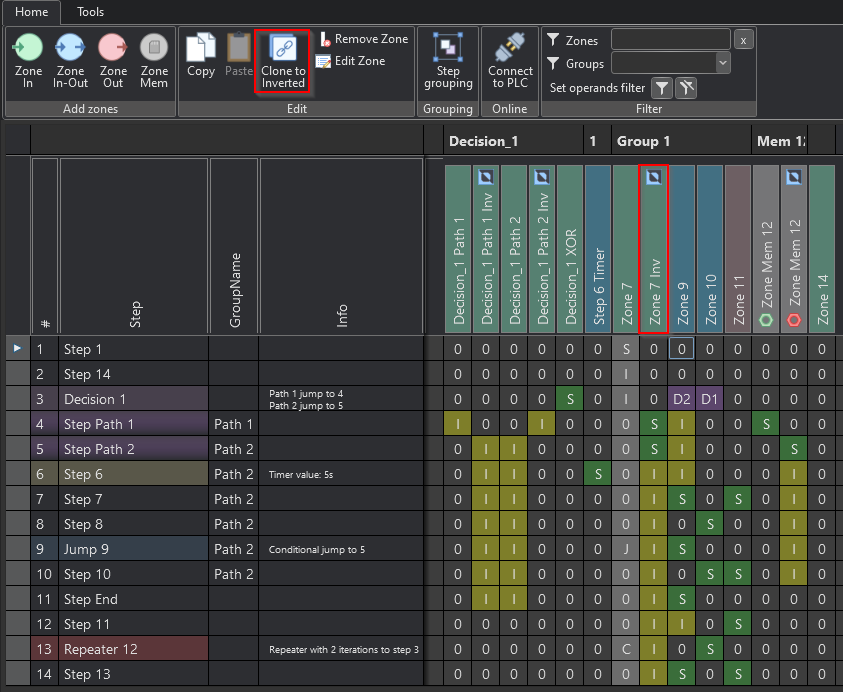843x692 pixels.
Task: Click inverted icon on Decision_1 Path 2 Inv
Action: pos(542,177)
